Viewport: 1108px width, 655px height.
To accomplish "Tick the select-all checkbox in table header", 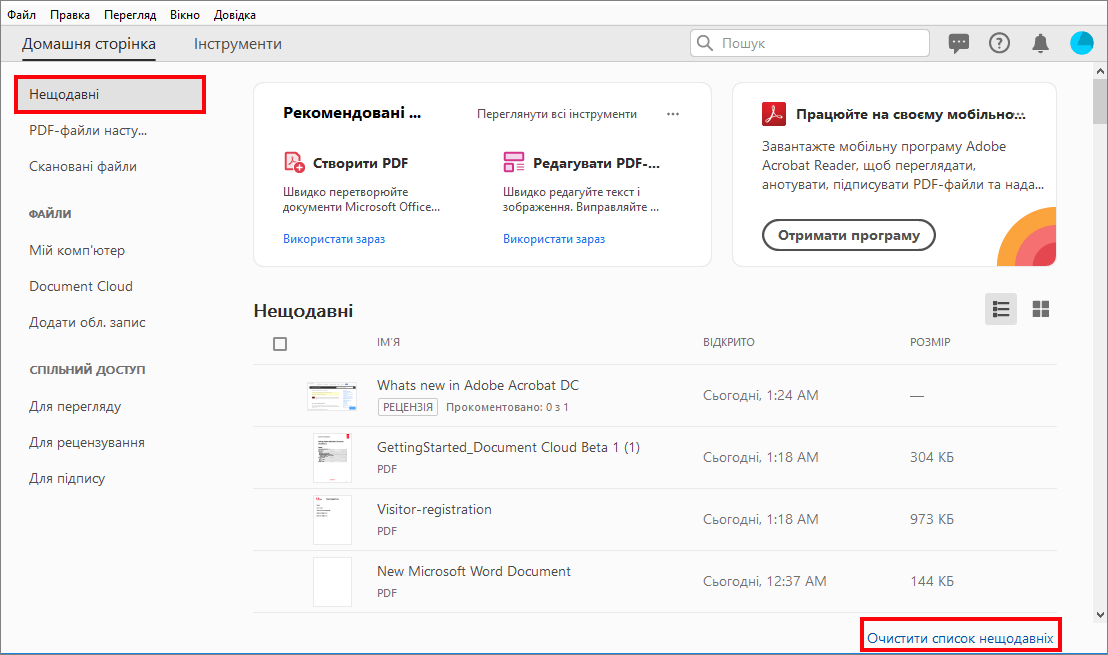I will point(280,344).
